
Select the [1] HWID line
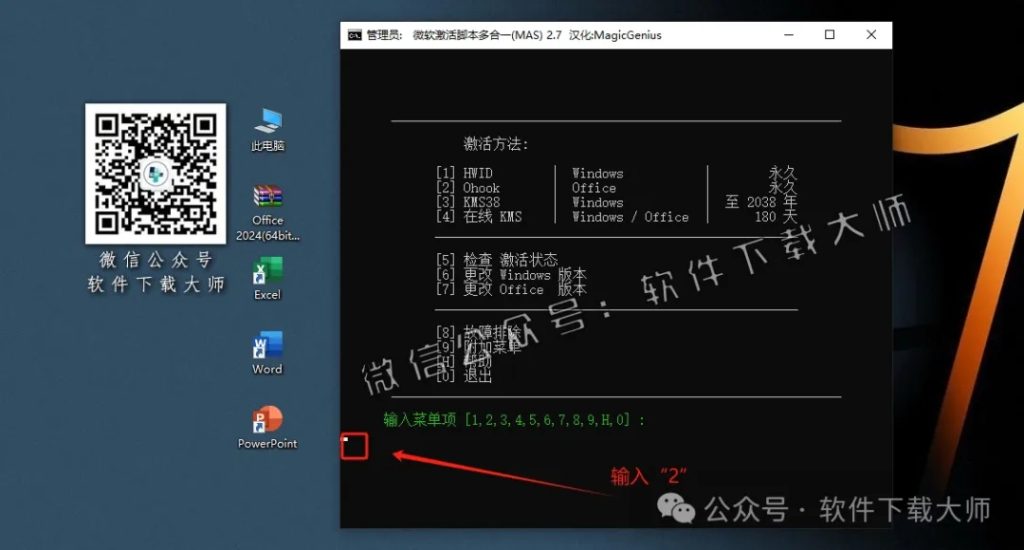465,173
